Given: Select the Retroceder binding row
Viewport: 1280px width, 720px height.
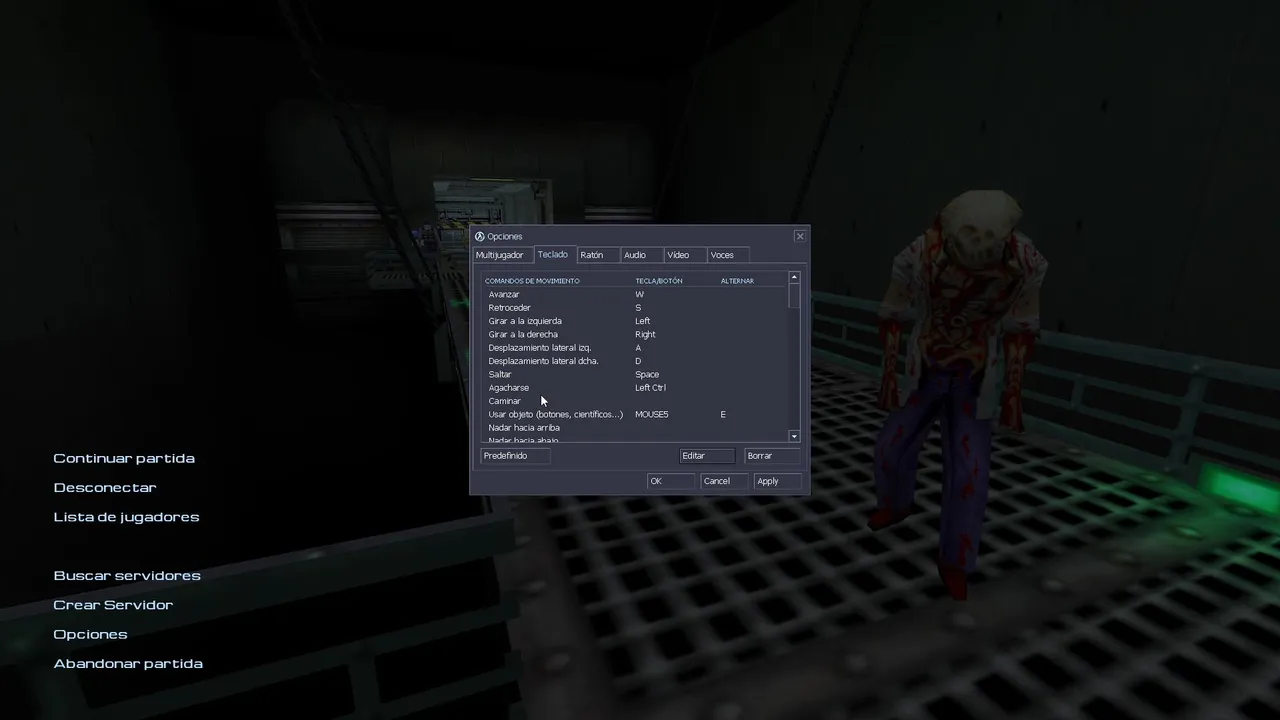Looking at the screenshot, I should point(635,308).
